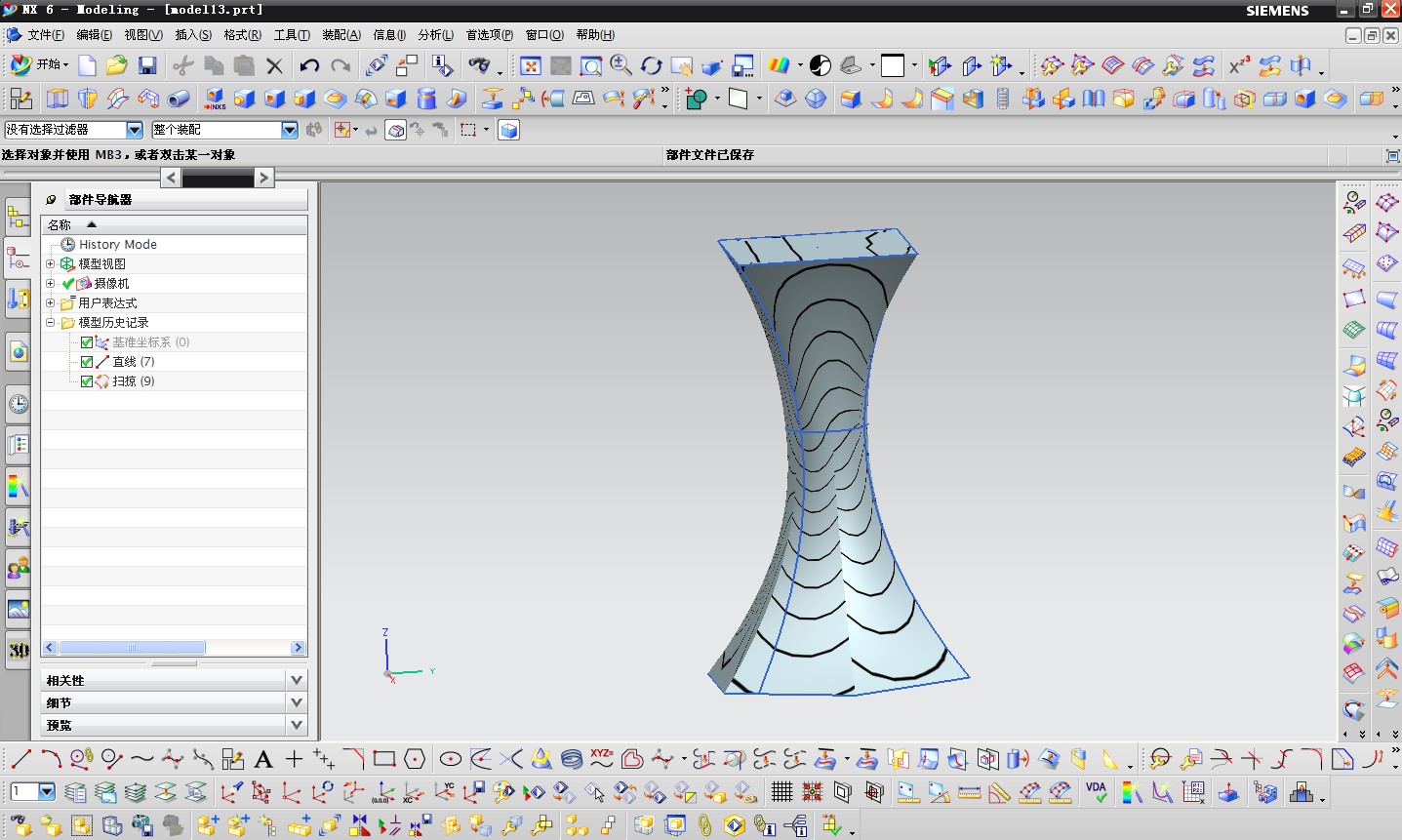Toggle the green check beside 摄像机

click(68, 284)
